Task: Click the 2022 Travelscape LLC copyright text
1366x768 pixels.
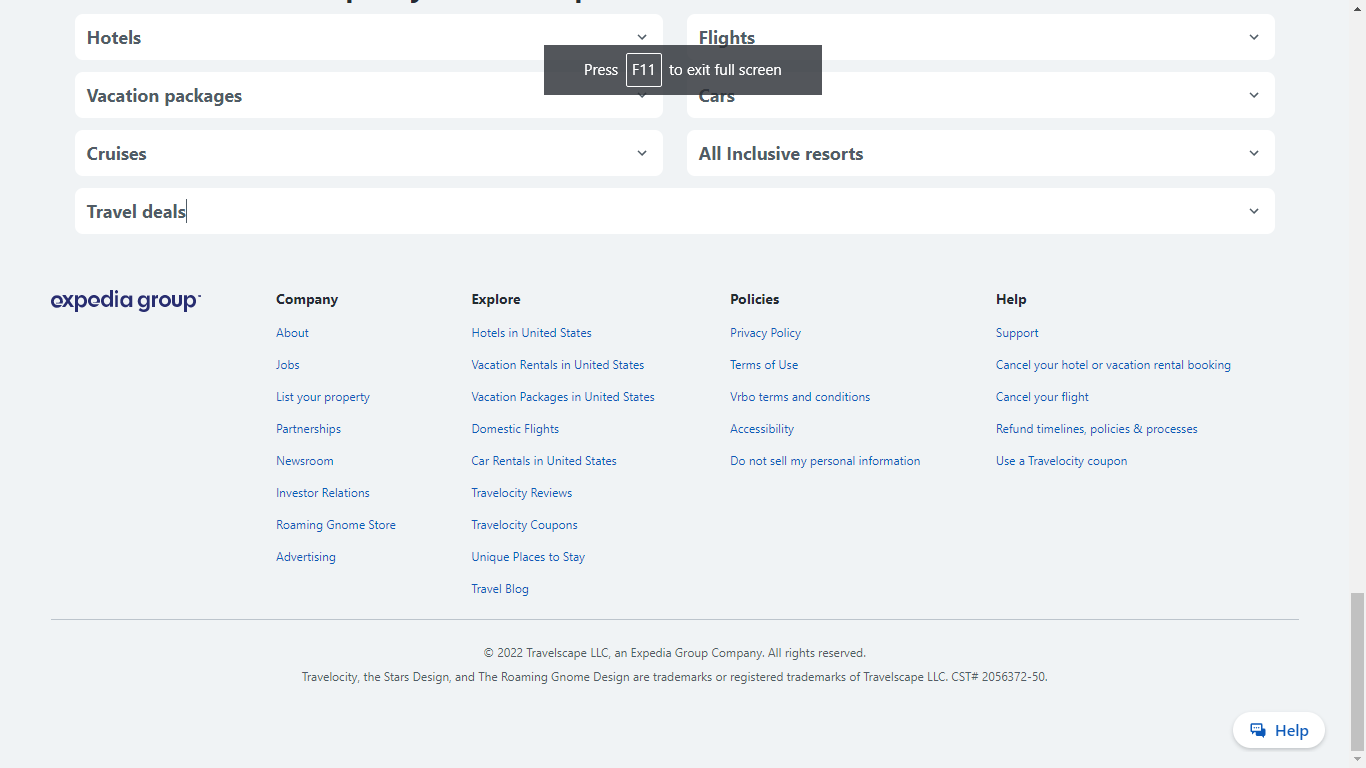Action: click(675, 653)
